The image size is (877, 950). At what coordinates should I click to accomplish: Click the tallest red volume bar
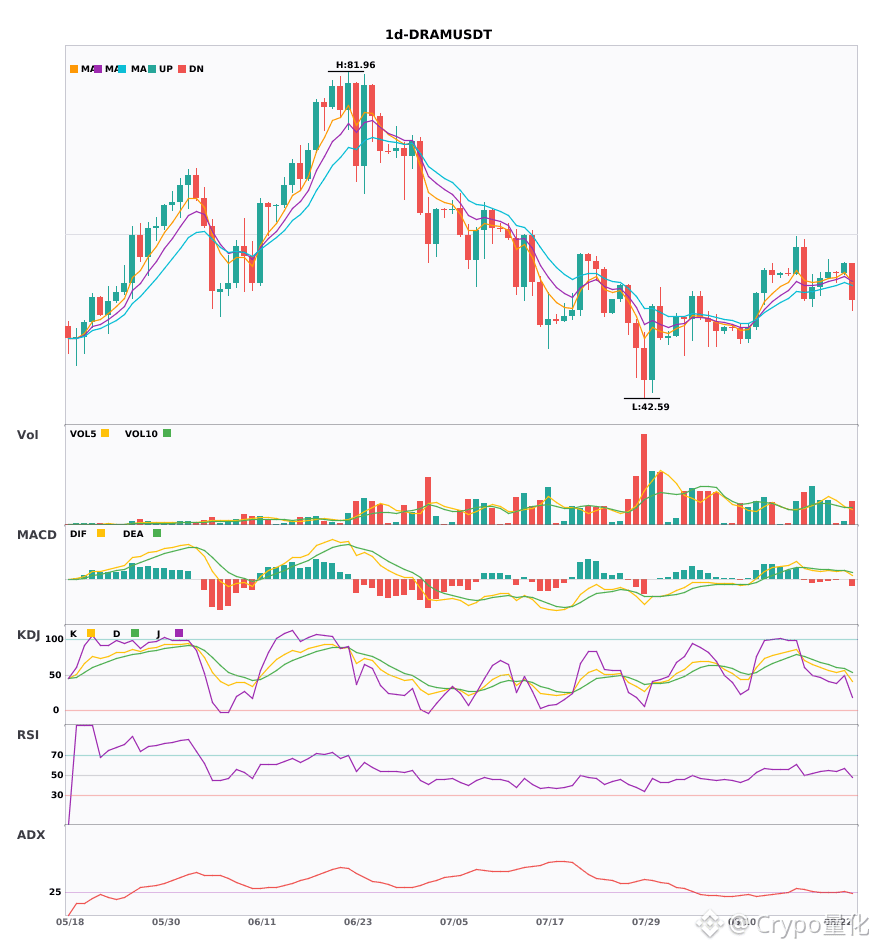tap(644, 479)
